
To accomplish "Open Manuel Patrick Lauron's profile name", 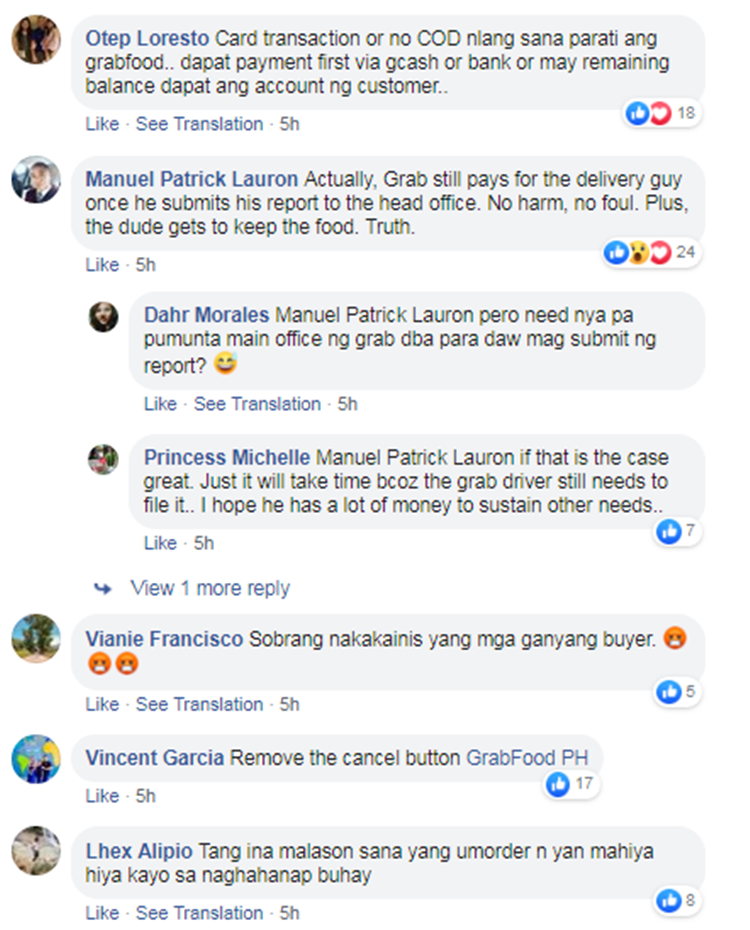I will point(192,179).
